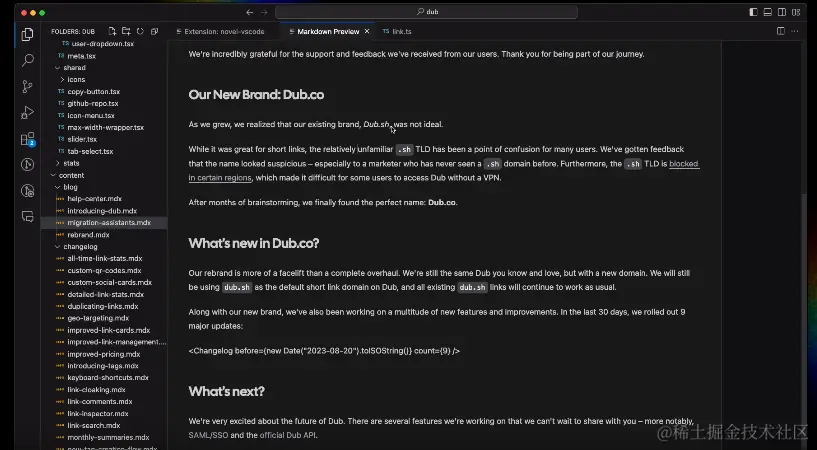
Task: Open max-width-wrapper.tsx file
Action: pyautogui.click(x=105, y=127)
